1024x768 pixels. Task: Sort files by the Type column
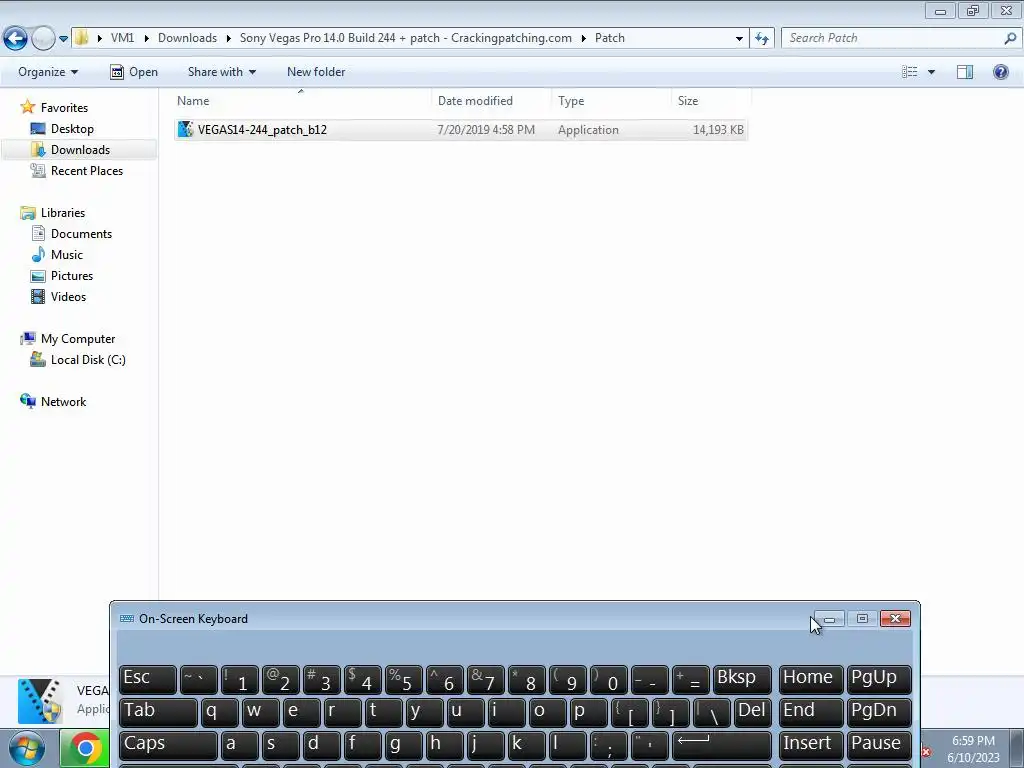point(611,101)
